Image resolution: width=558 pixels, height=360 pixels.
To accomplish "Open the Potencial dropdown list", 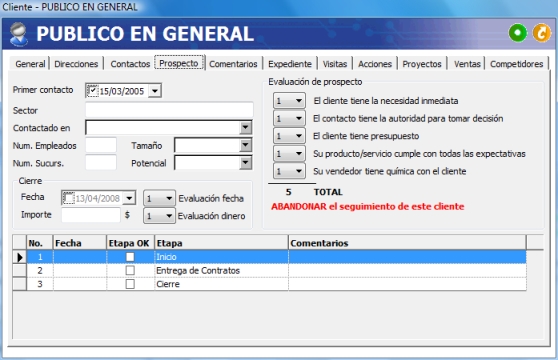I will pyautogui.click(x=245, y=163).
